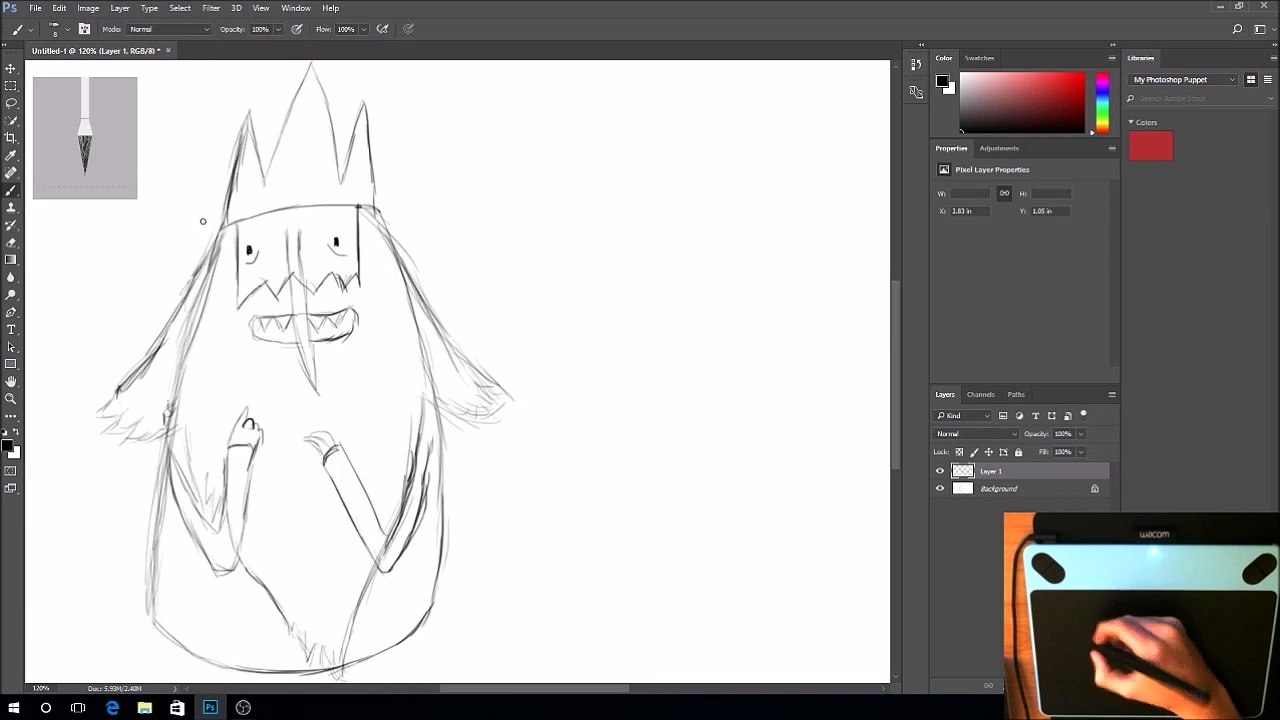Switch to the Paths tab

[x=1016, y=394]
